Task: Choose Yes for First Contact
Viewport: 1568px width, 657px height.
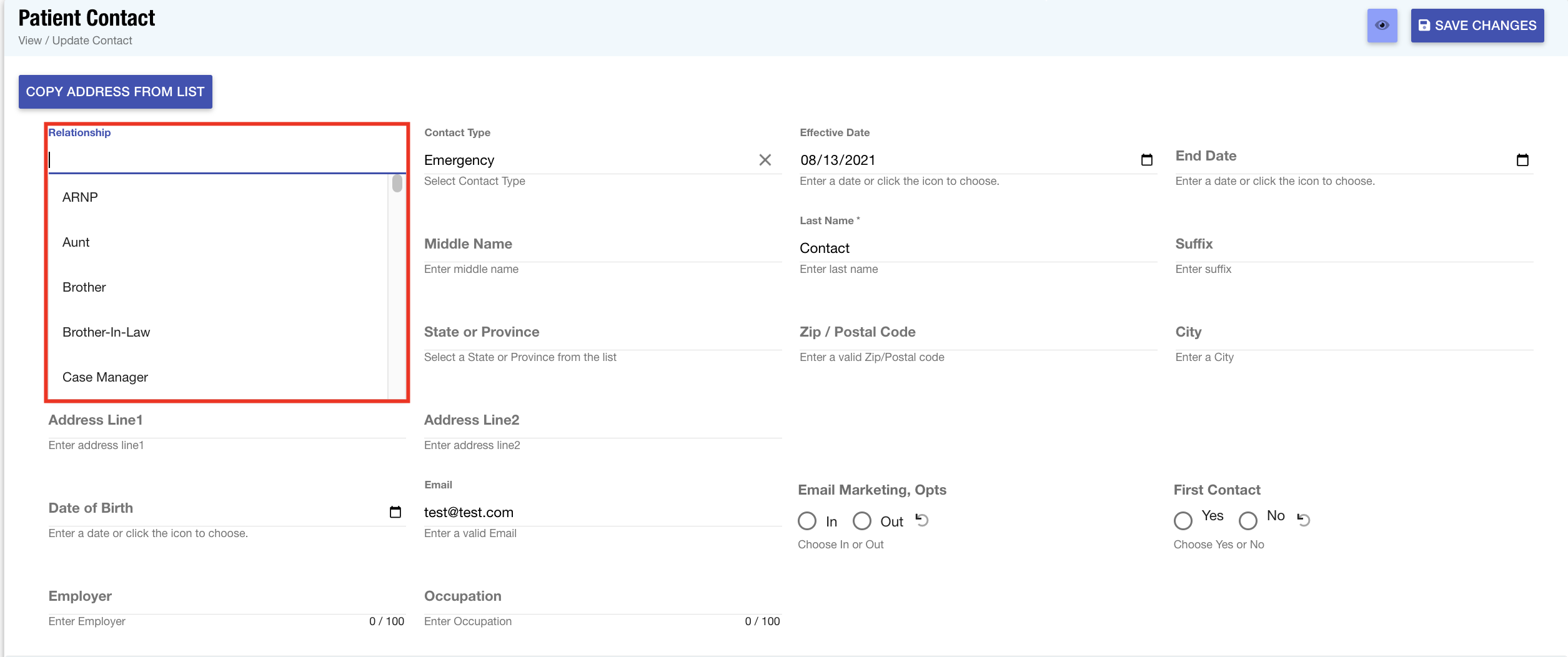Action: pyautogui.click(x=1183, y=520)
